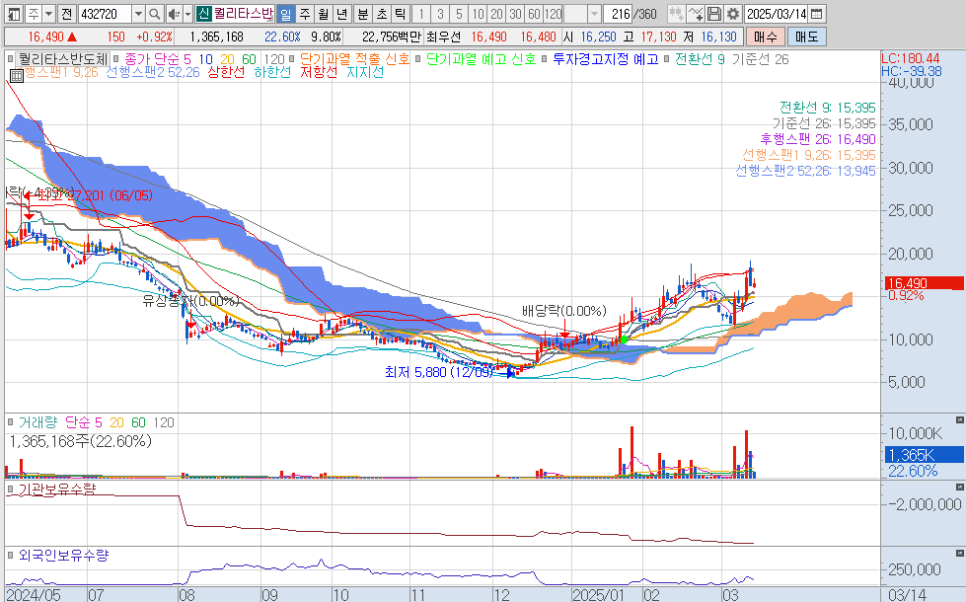
Task: Close the volume panel X icon
Action: (959, 420)
